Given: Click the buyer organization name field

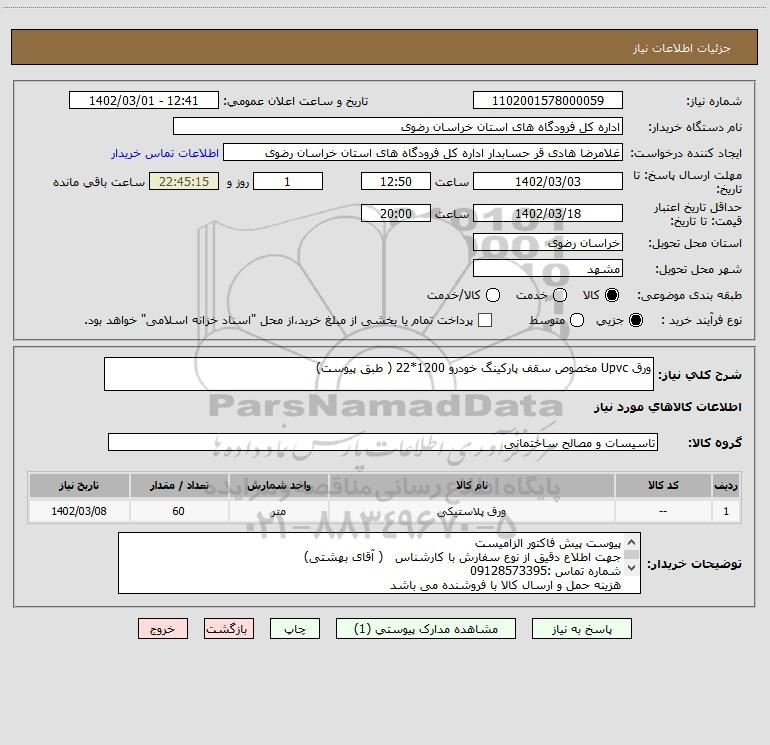Looking at the screenshot, I should (x=398, y=127).
